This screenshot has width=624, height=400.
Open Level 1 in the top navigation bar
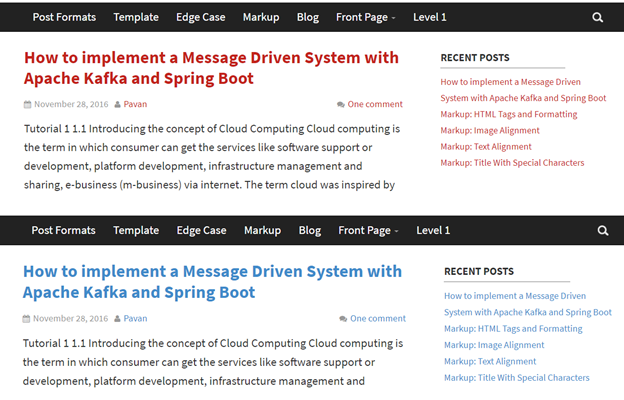click(430, 17)
